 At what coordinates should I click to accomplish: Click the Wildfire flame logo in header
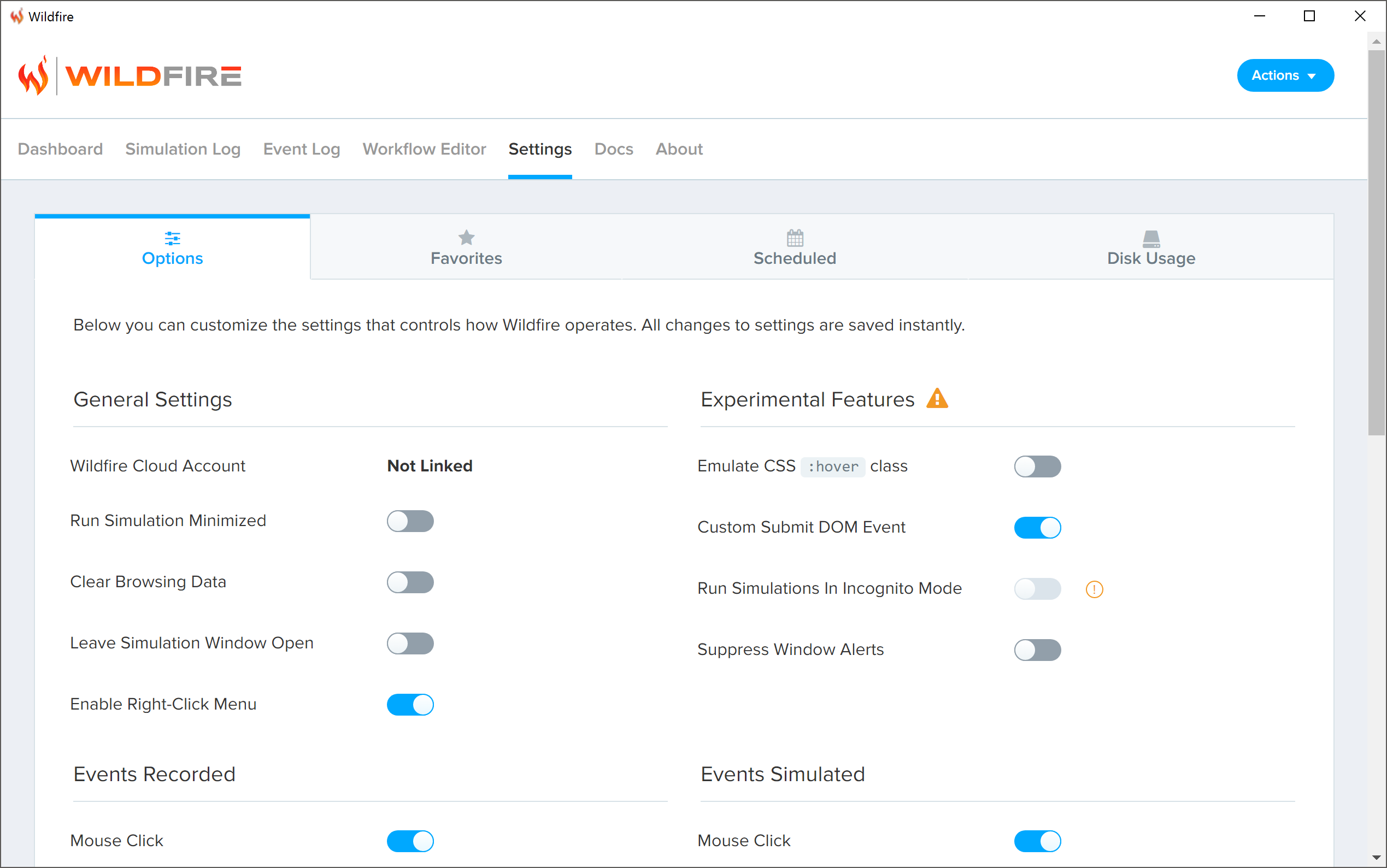[33, 75]
